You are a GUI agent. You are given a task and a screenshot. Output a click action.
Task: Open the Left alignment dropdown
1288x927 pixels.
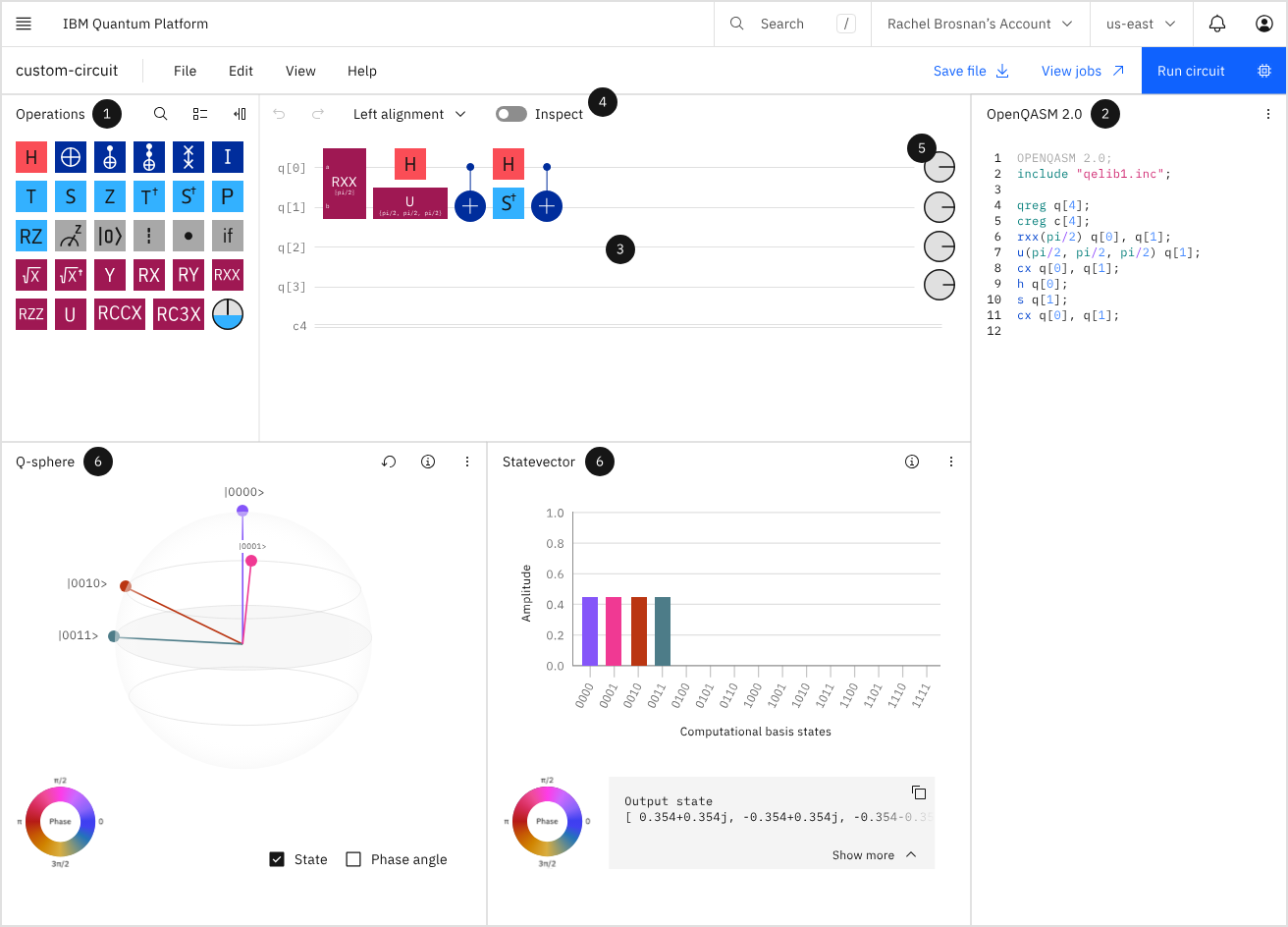pyautogui.click(x=409, y=114)
